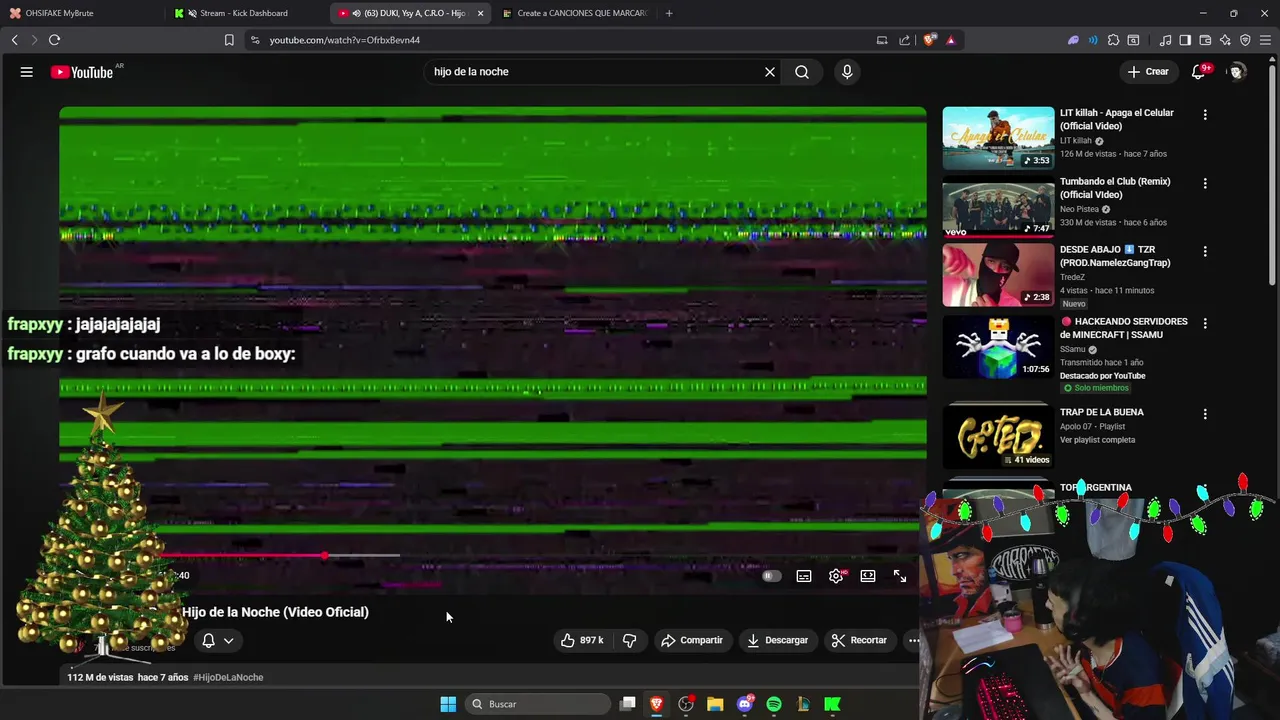Clip the video with Recortar
1280x720 pixels.
(859, 640)
